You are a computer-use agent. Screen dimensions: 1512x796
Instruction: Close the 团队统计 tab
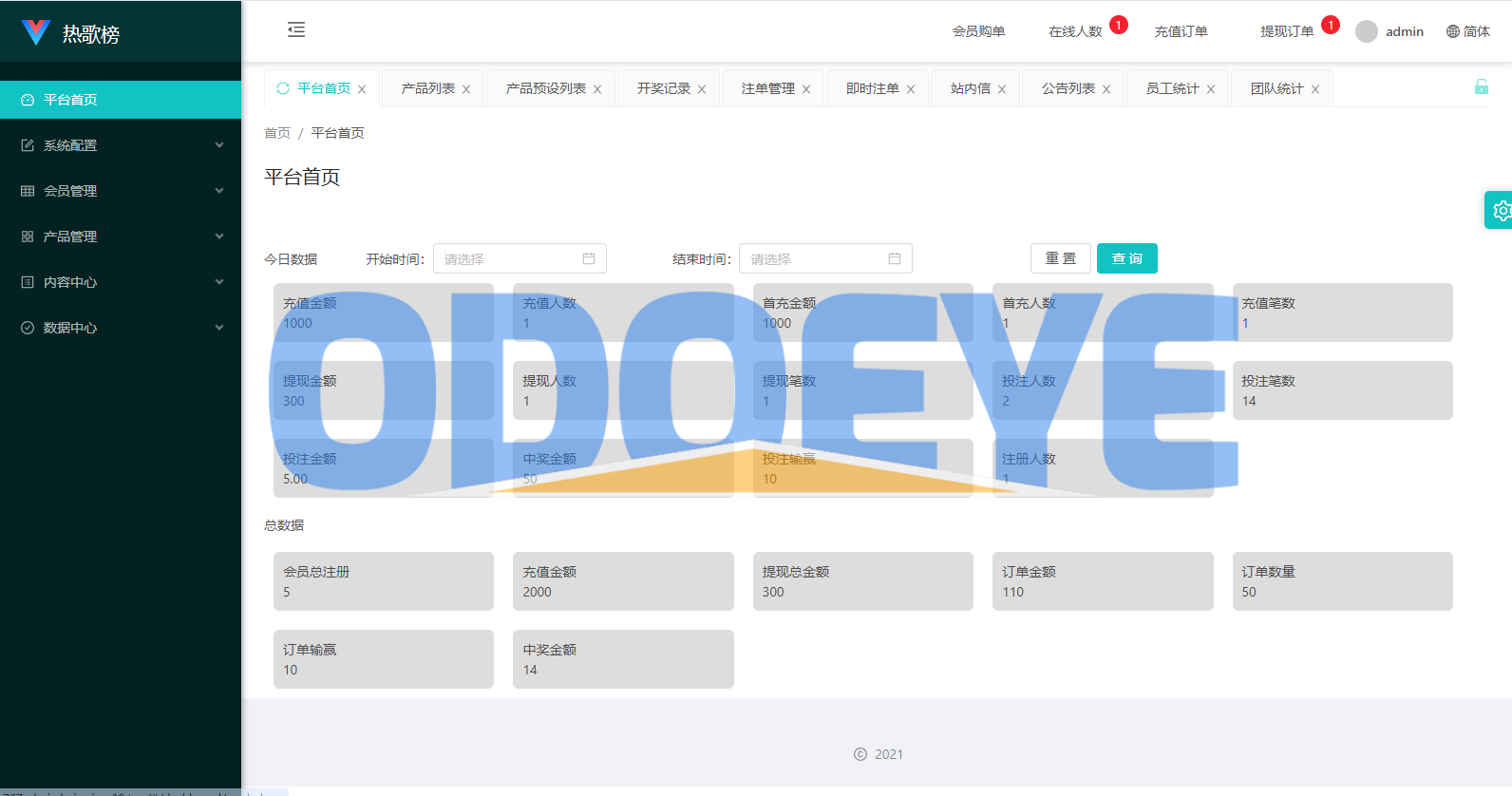1315,89
